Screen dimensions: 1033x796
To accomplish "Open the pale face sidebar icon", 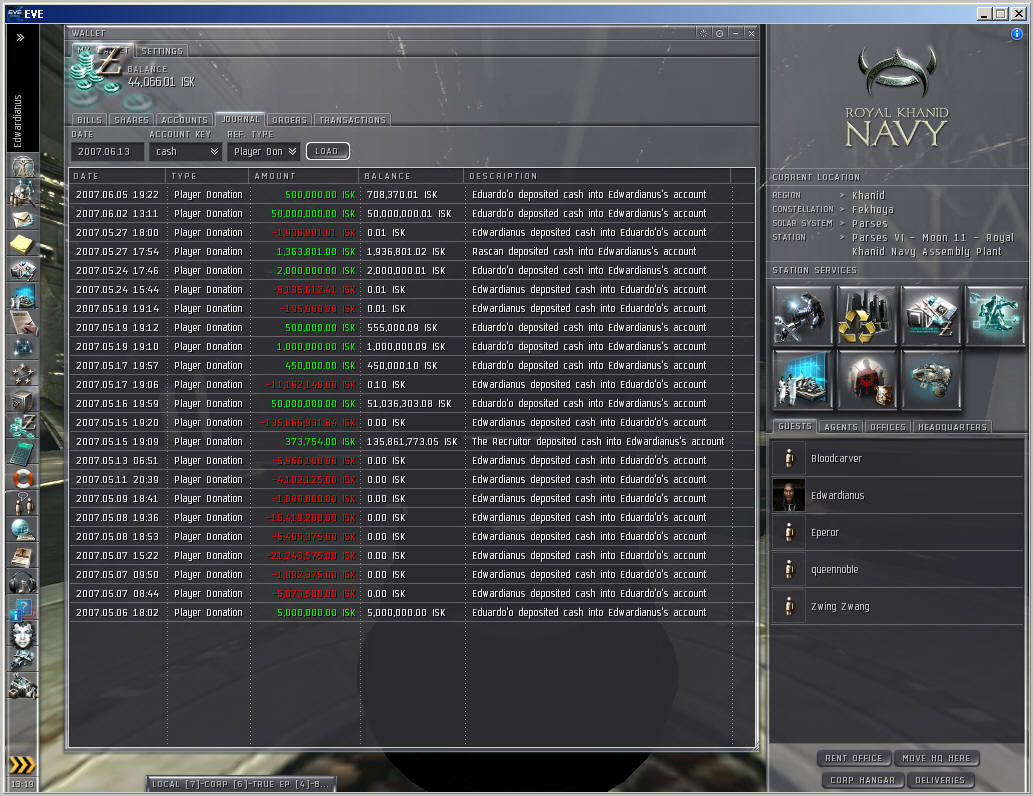I will [22, 634].
